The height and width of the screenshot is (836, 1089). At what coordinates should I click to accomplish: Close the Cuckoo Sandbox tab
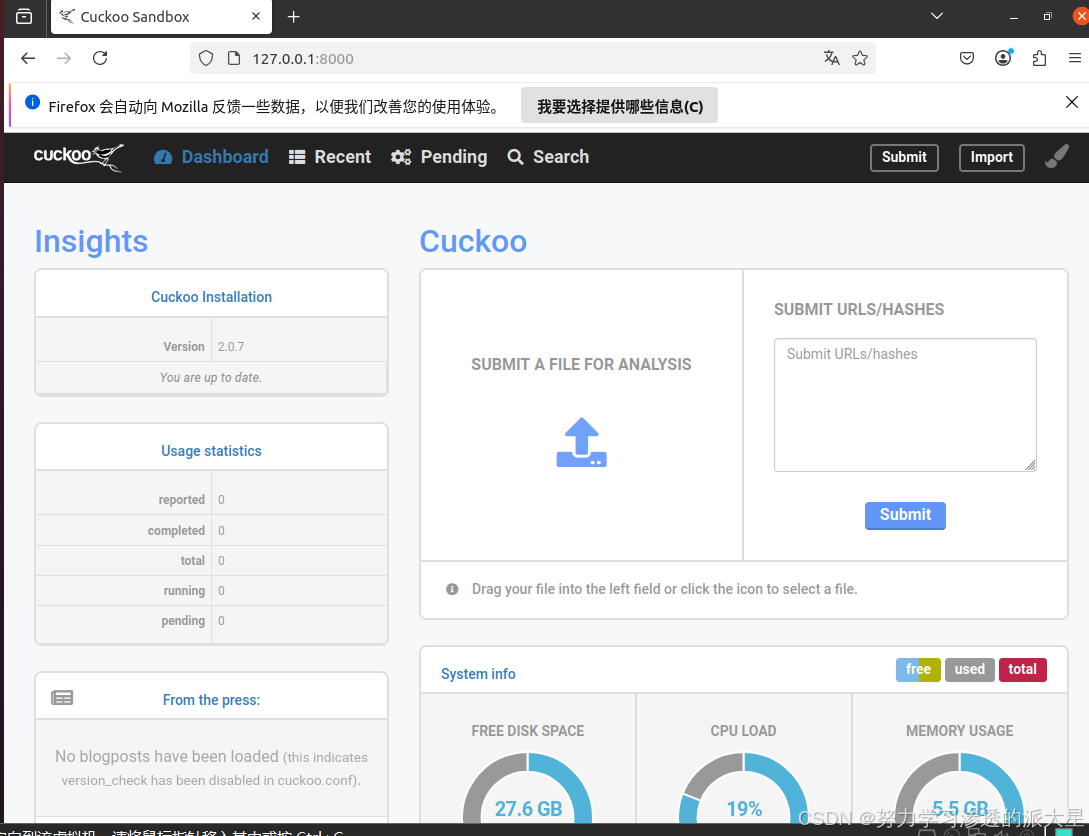pyautogui.click(x=256, y=16)
